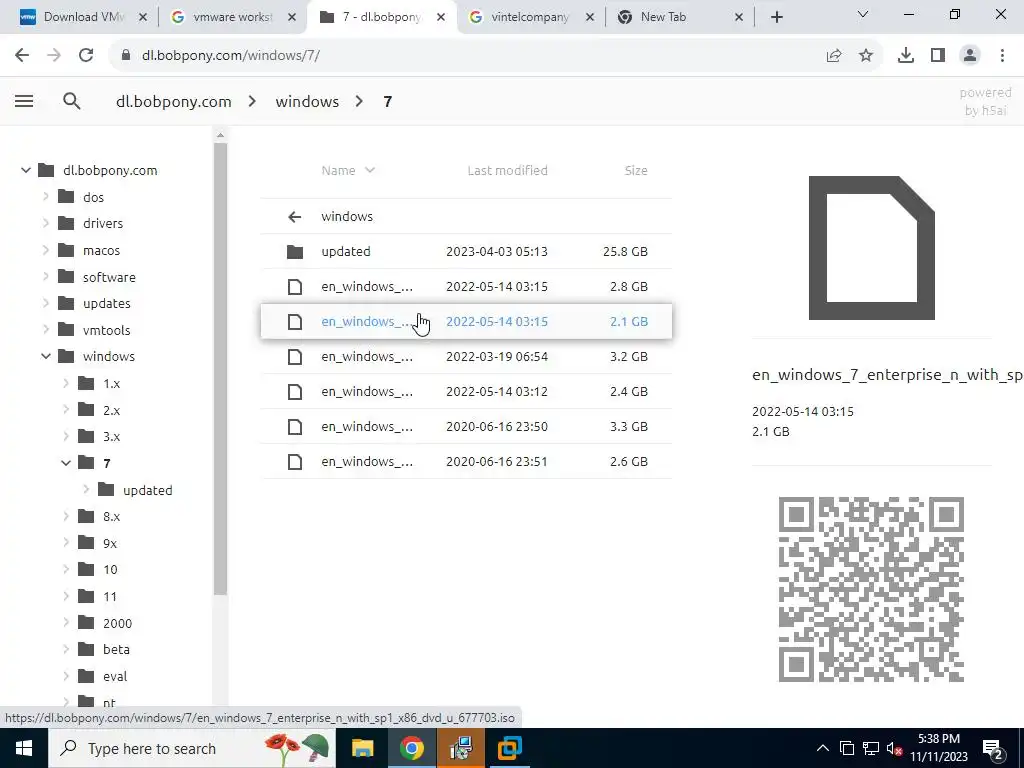1024x768 pixels.
Task: Collapse the 7 folder tree node
Action: 66,463
